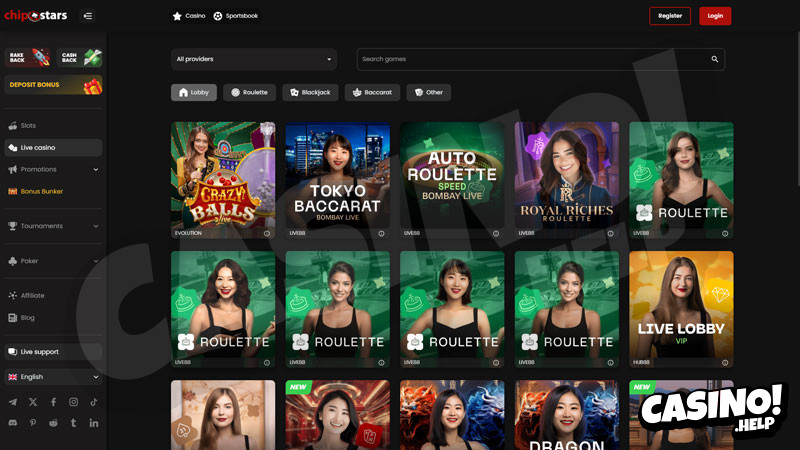Open the Cash Back promo
Screen dimensions: 800x450
pyautogui.click(x=79, y=58)
